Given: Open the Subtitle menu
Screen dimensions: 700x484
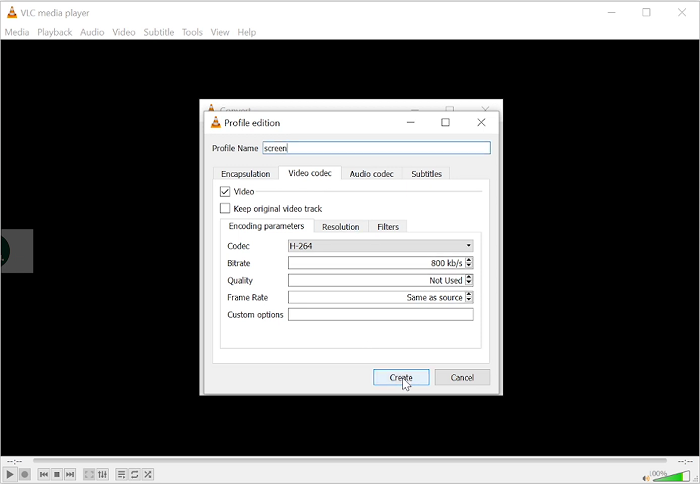Looking at the screenshot, I should point(158,32).
